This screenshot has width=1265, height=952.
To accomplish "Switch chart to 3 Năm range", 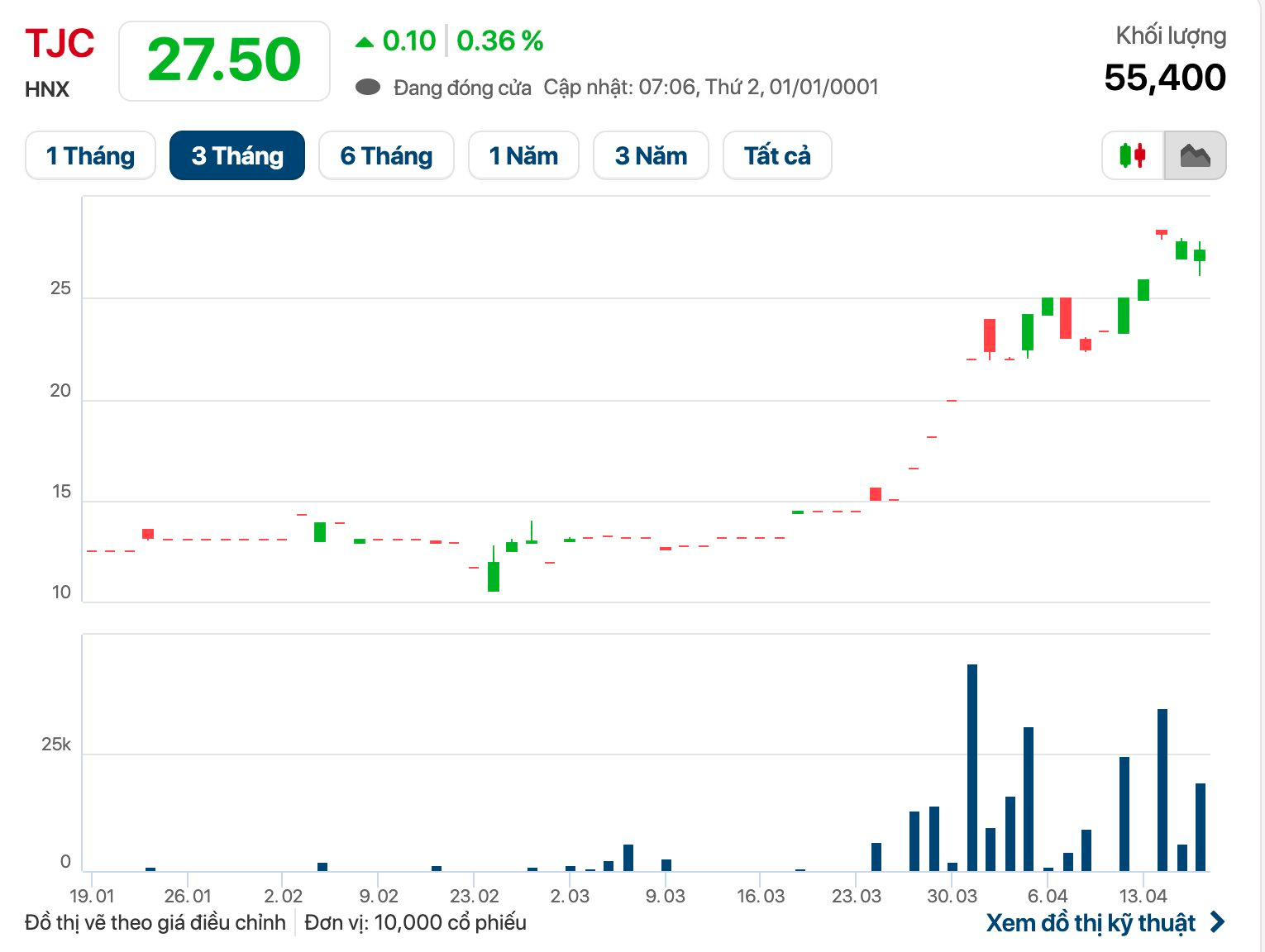I will 651,155.
